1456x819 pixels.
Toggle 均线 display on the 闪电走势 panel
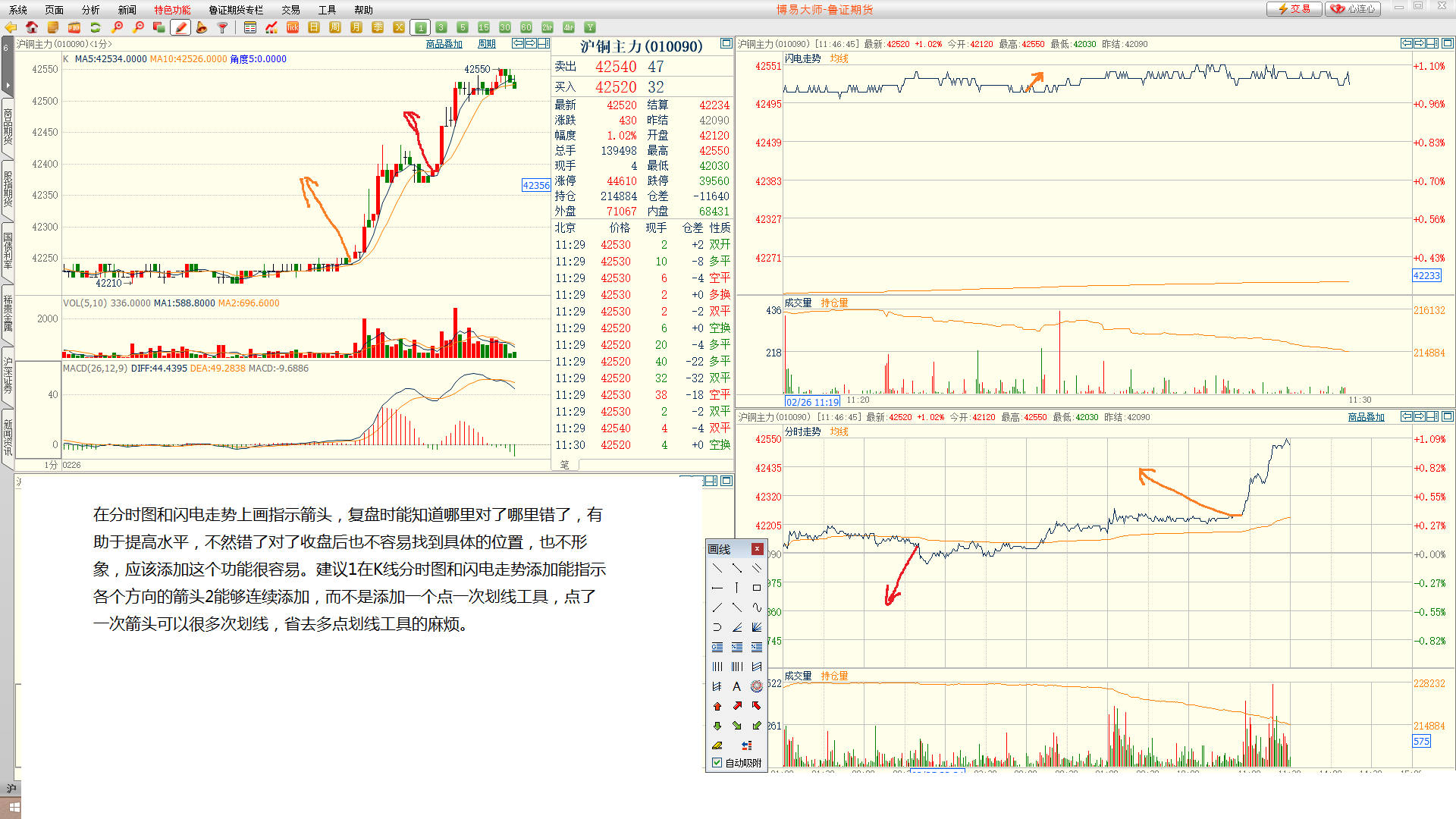[838, 58]
